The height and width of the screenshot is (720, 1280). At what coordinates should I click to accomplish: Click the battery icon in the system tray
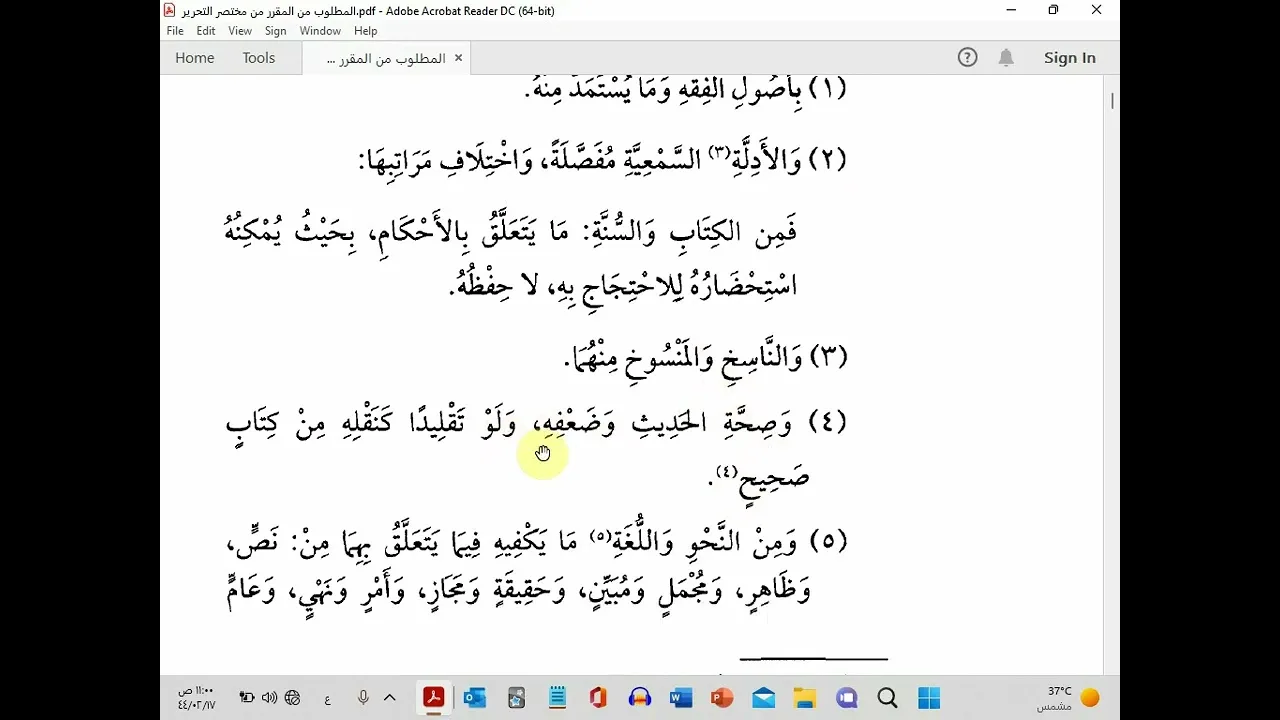coord(246,697)
